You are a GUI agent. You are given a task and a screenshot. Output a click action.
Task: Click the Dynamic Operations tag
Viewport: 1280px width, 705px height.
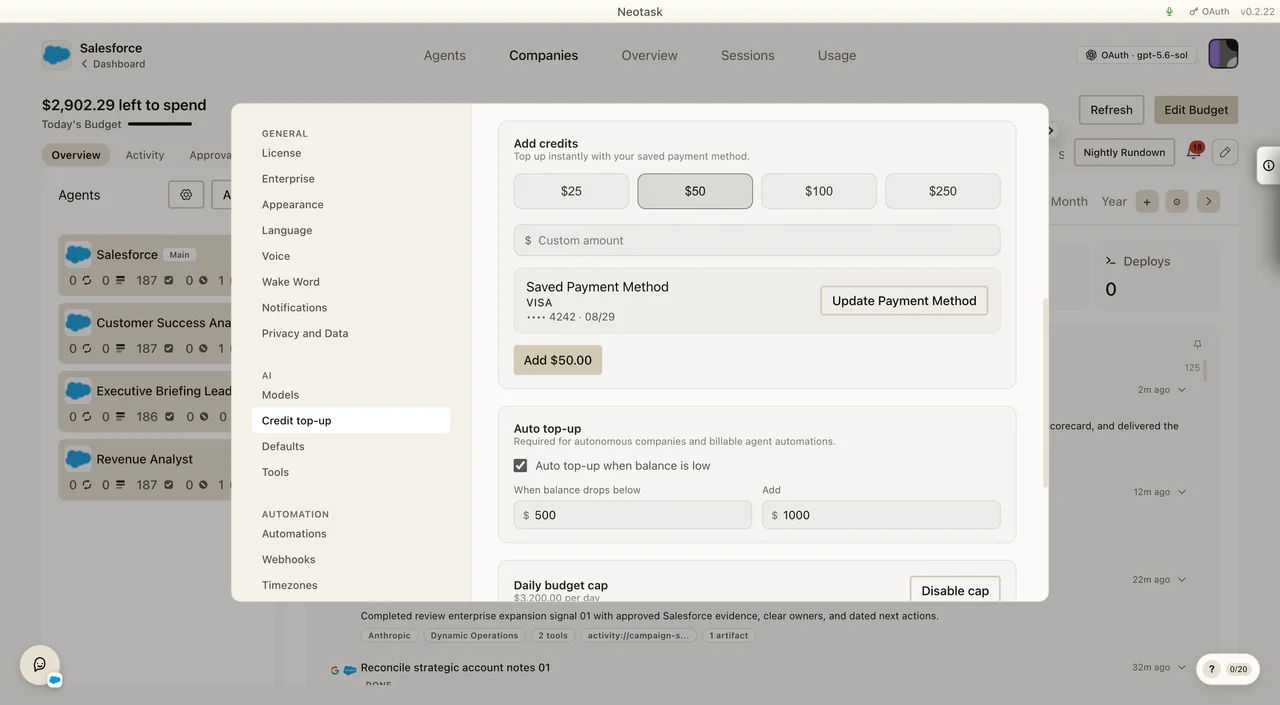pos(474,635)
